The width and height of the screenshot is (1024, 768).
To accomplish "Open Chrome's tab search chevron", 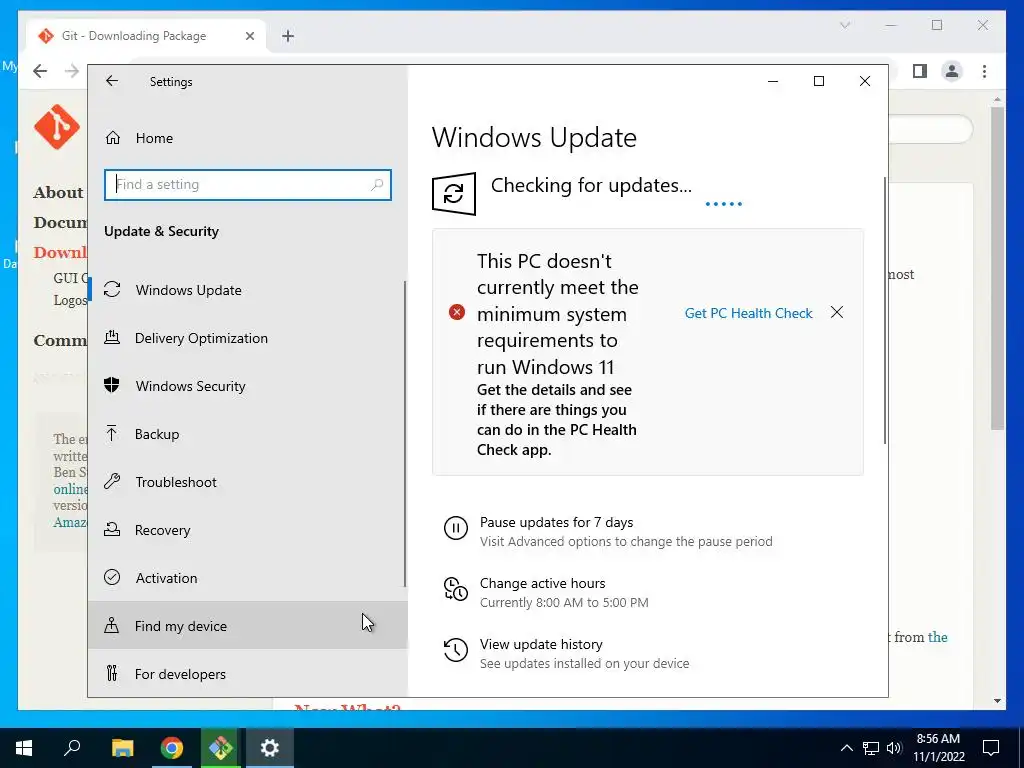I will point(844,25).
